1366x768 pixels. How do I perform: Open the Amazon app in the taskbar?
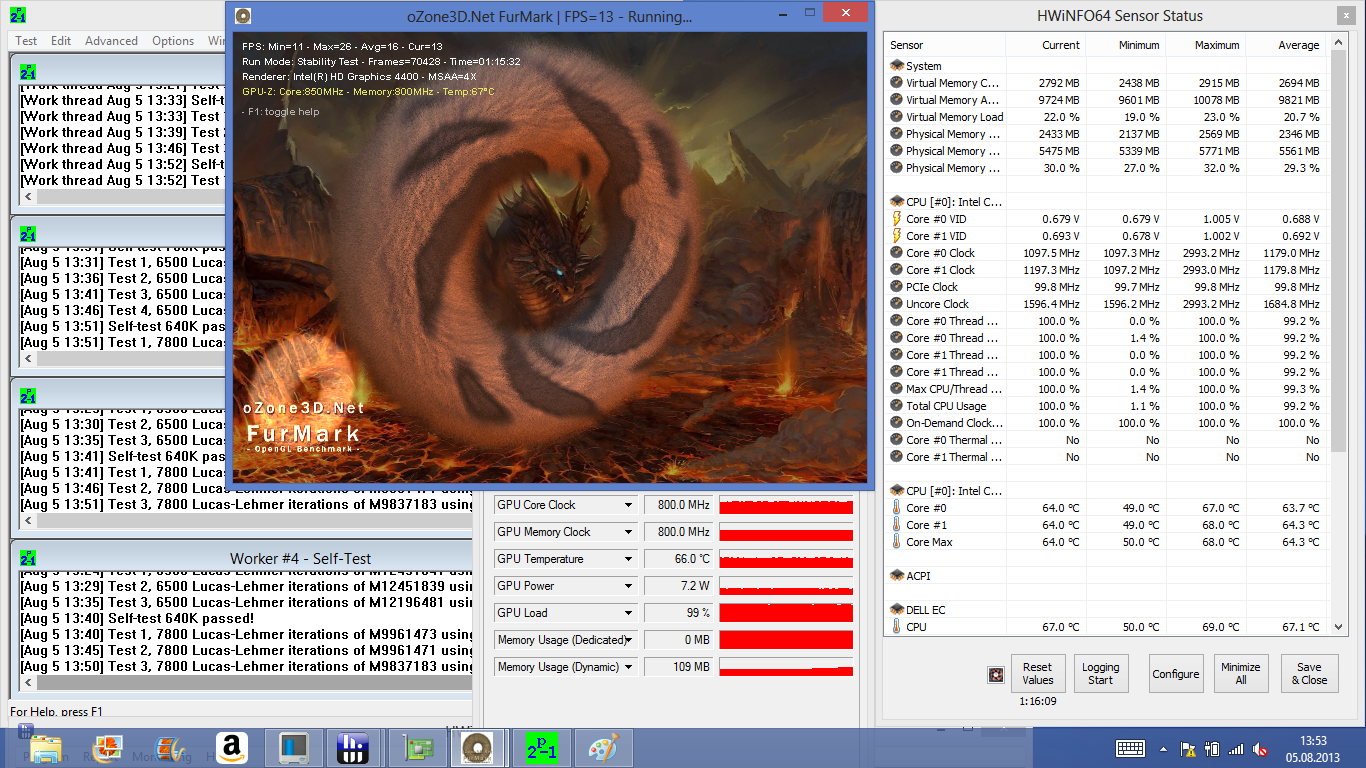[230, 748]
